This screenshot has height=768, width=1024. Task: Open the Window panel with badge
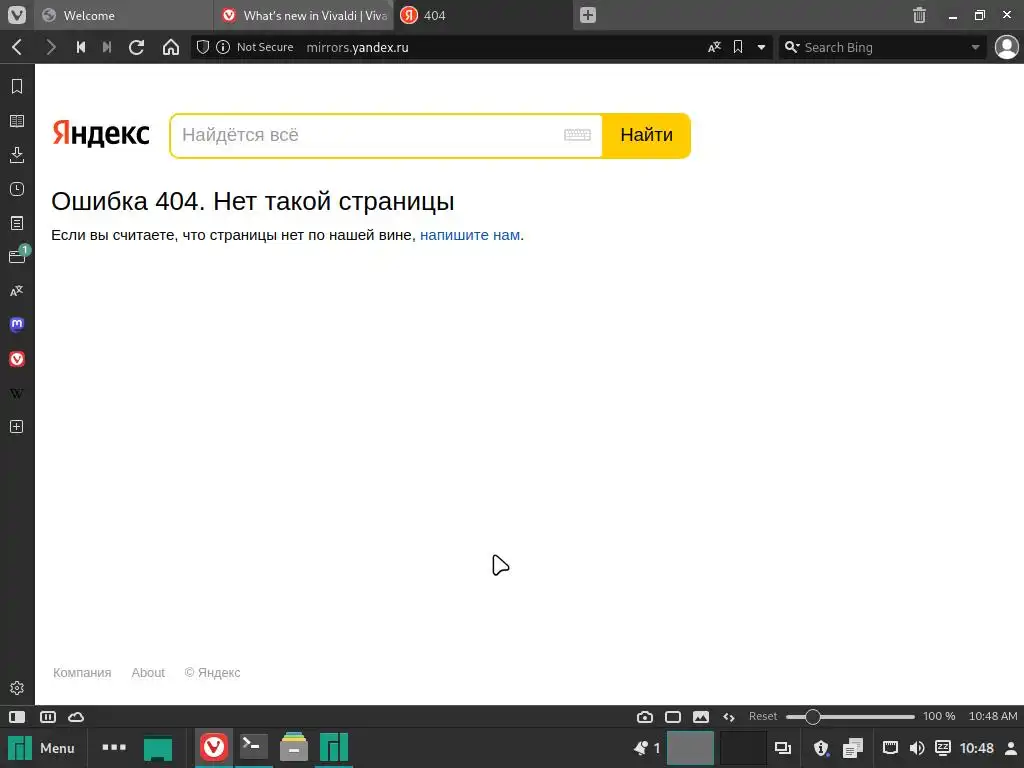18,255
